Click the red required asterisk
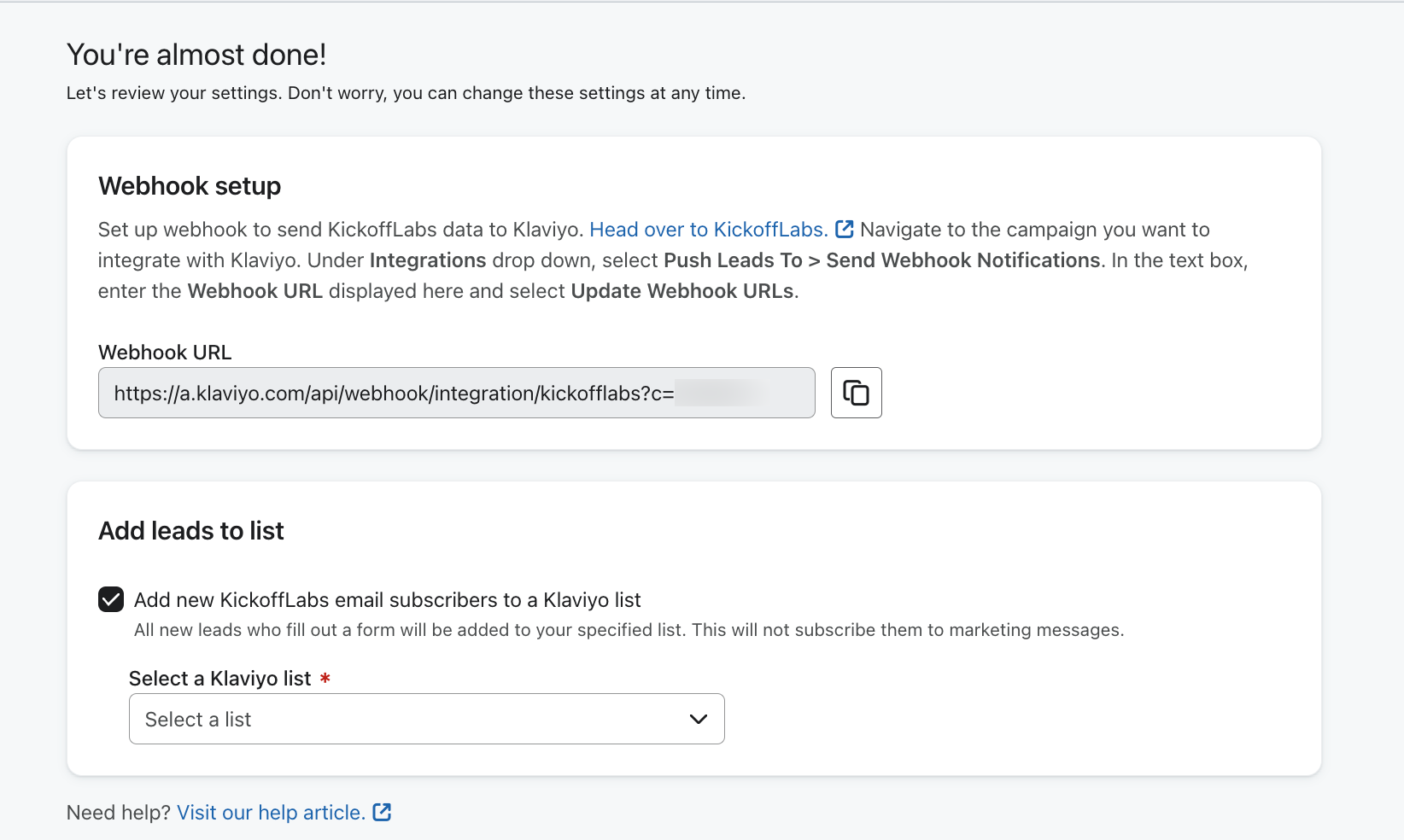The height and width of the screenshot is (840, 1404). [x=325, y=679]
